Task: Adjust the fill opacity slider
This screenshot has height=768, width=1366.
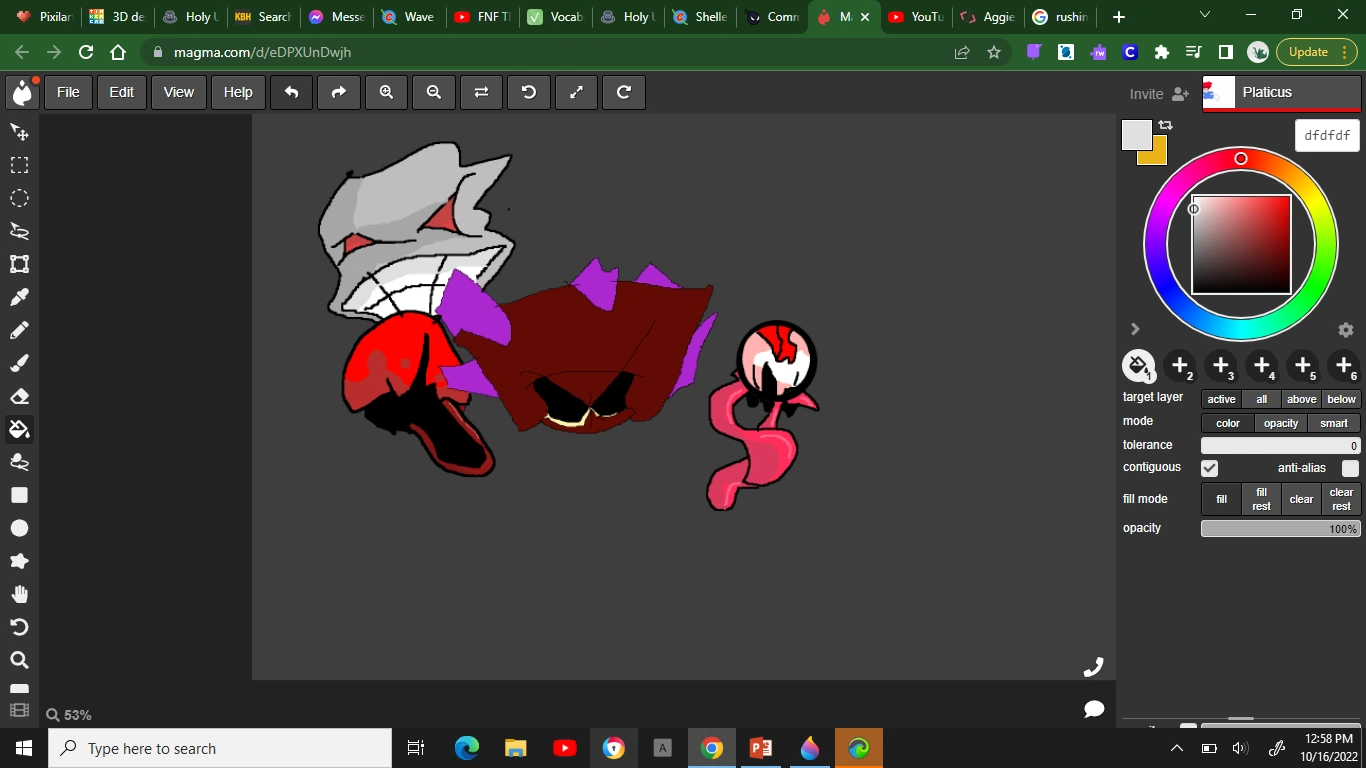Action: pos(1280,528)
